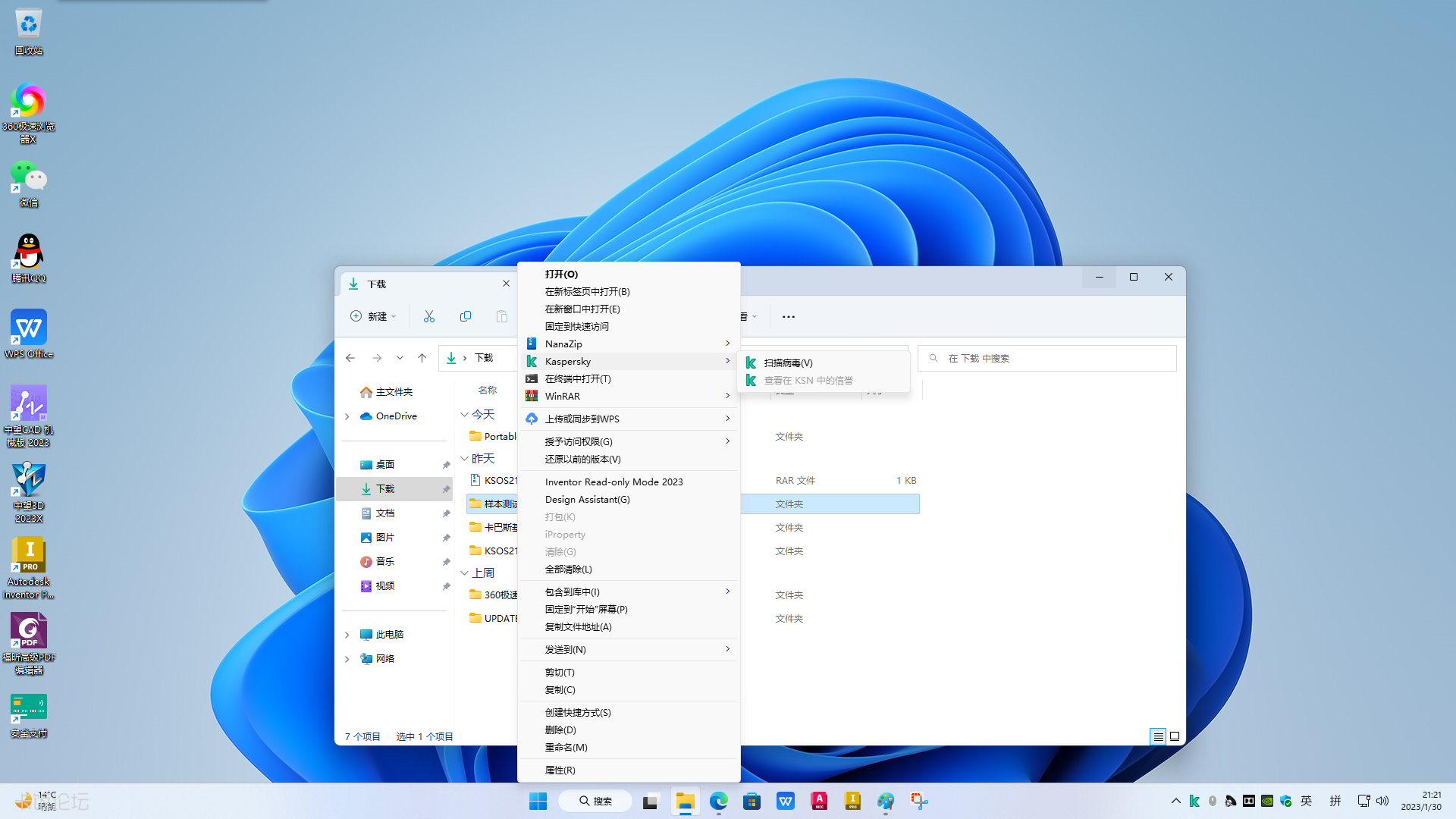Expand WinRAR submenu in context menu
This screenshot has height=819, width=1456.
(x=629, y=396)
